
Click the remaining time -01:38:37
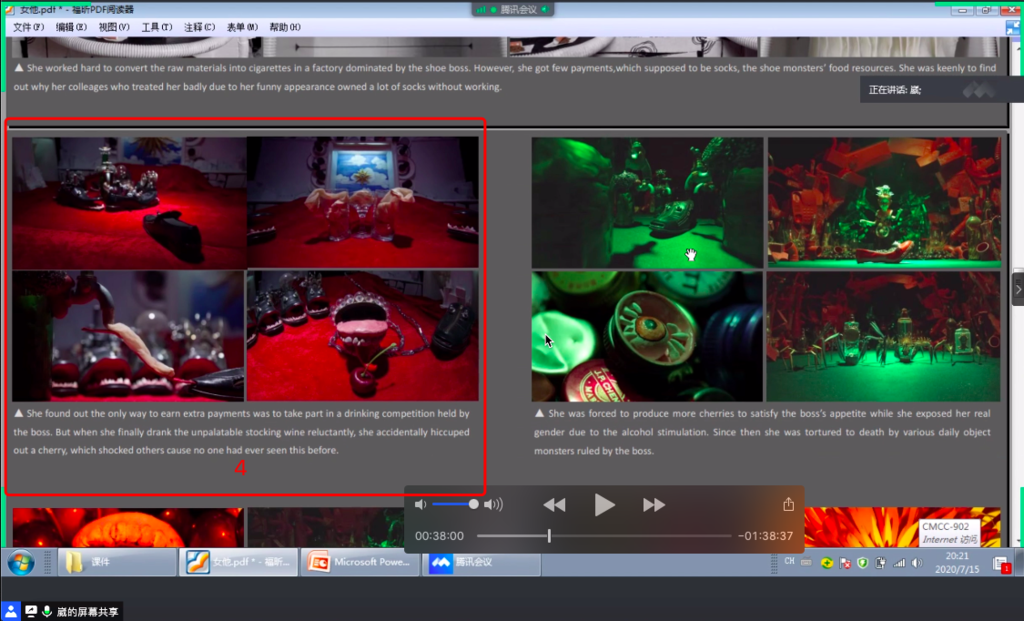(765, 536)
